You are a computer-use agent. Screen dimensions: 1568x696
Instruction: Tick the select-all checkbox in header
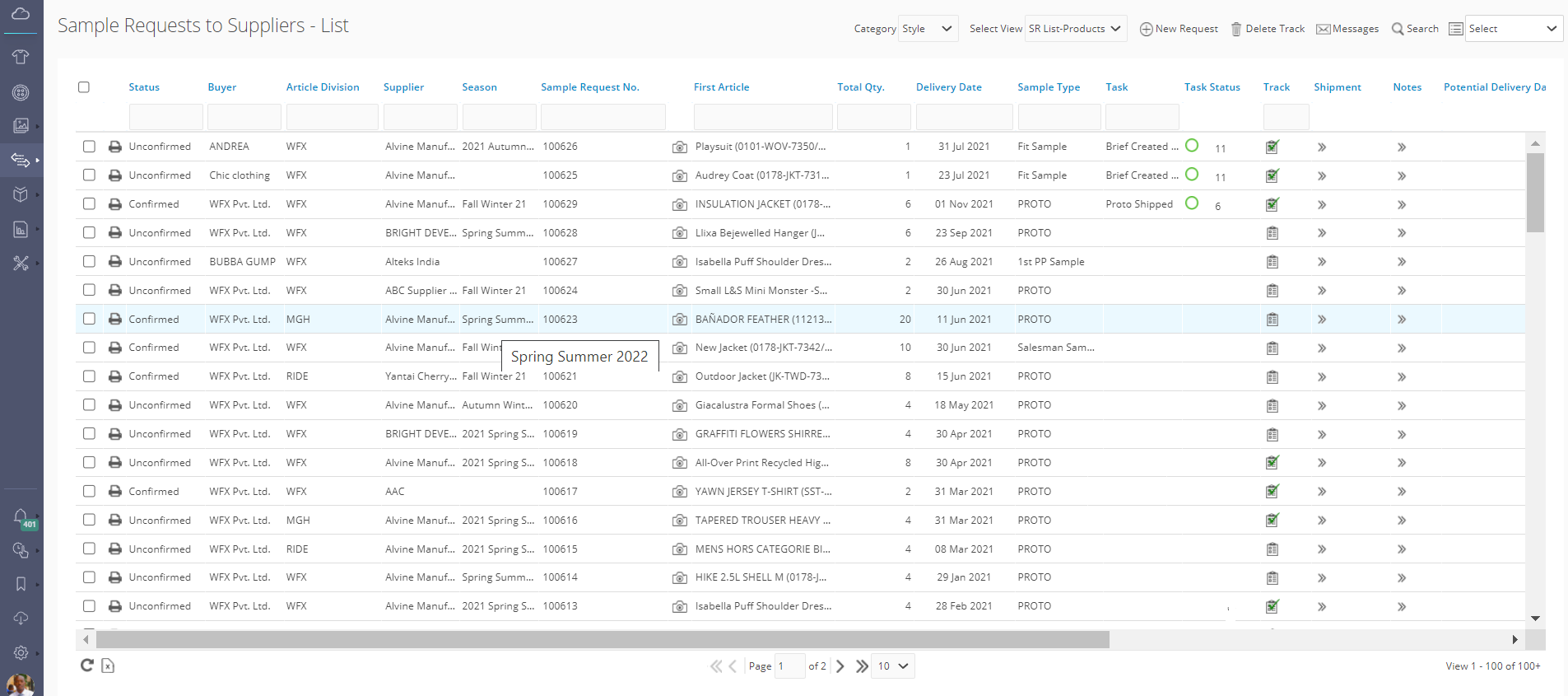tap(84, 87)
